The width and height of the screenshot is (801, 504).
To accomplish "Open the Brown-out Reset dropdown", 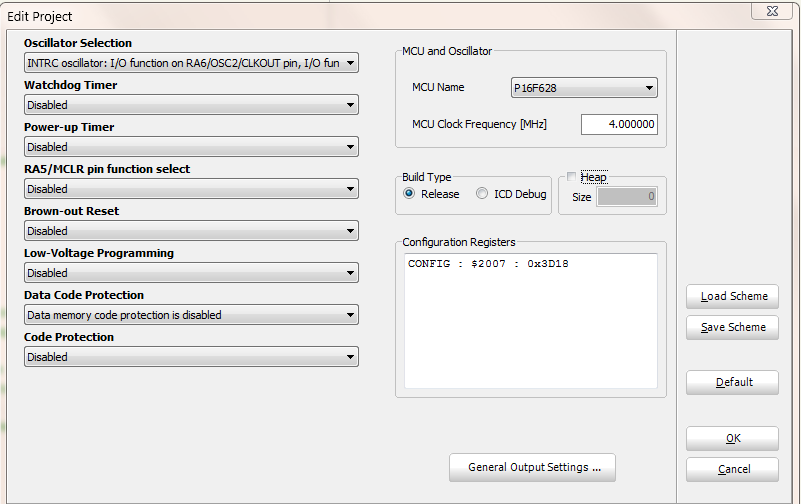I will click(x=191, y=231).
